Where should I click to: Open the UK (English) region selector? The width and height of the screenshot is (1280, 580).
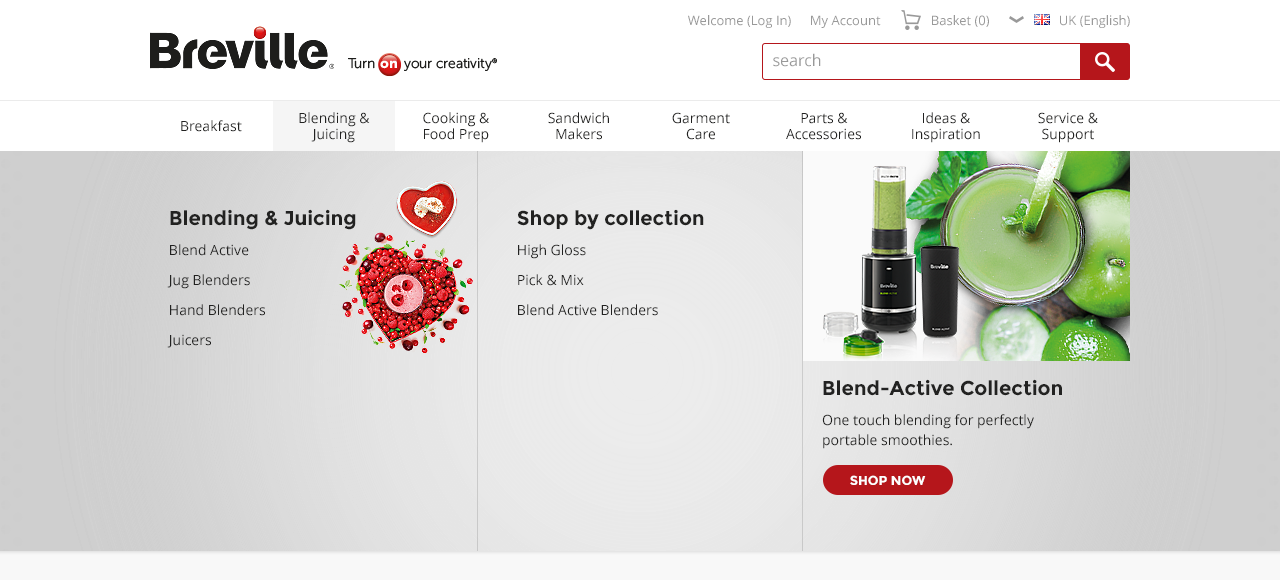[x=1094, y=20]
